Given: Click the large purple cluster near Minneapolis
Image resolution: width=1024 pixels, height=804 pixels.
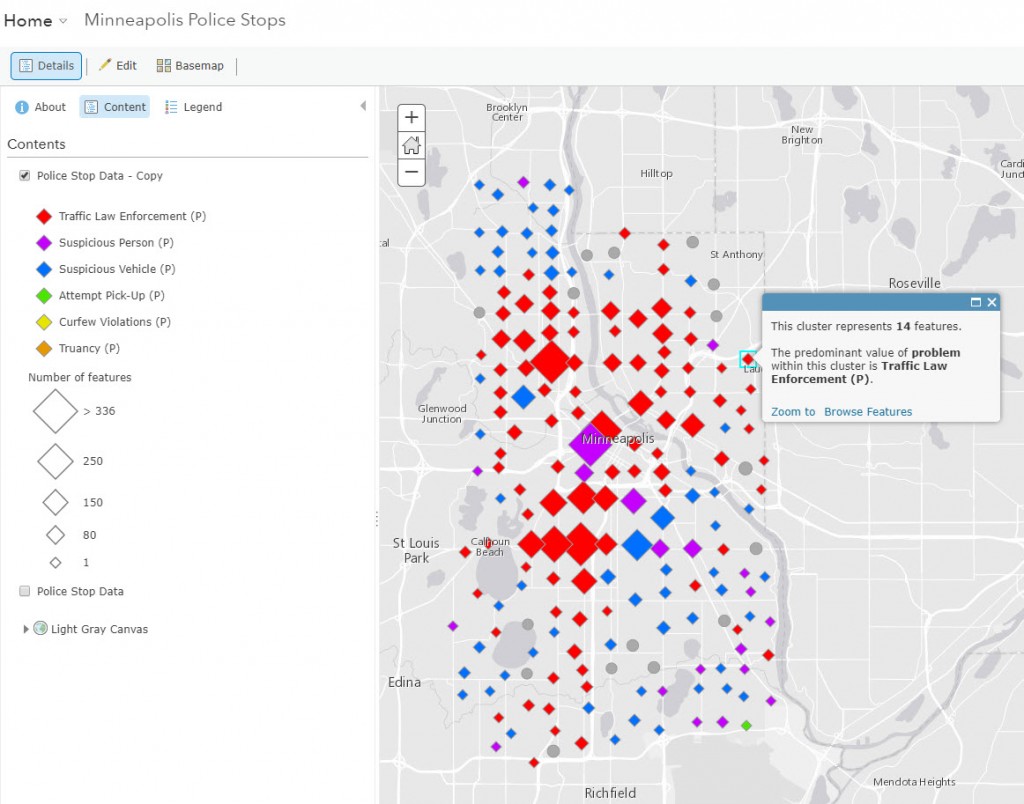Looking at the screenshot, I should click(591, 441).
